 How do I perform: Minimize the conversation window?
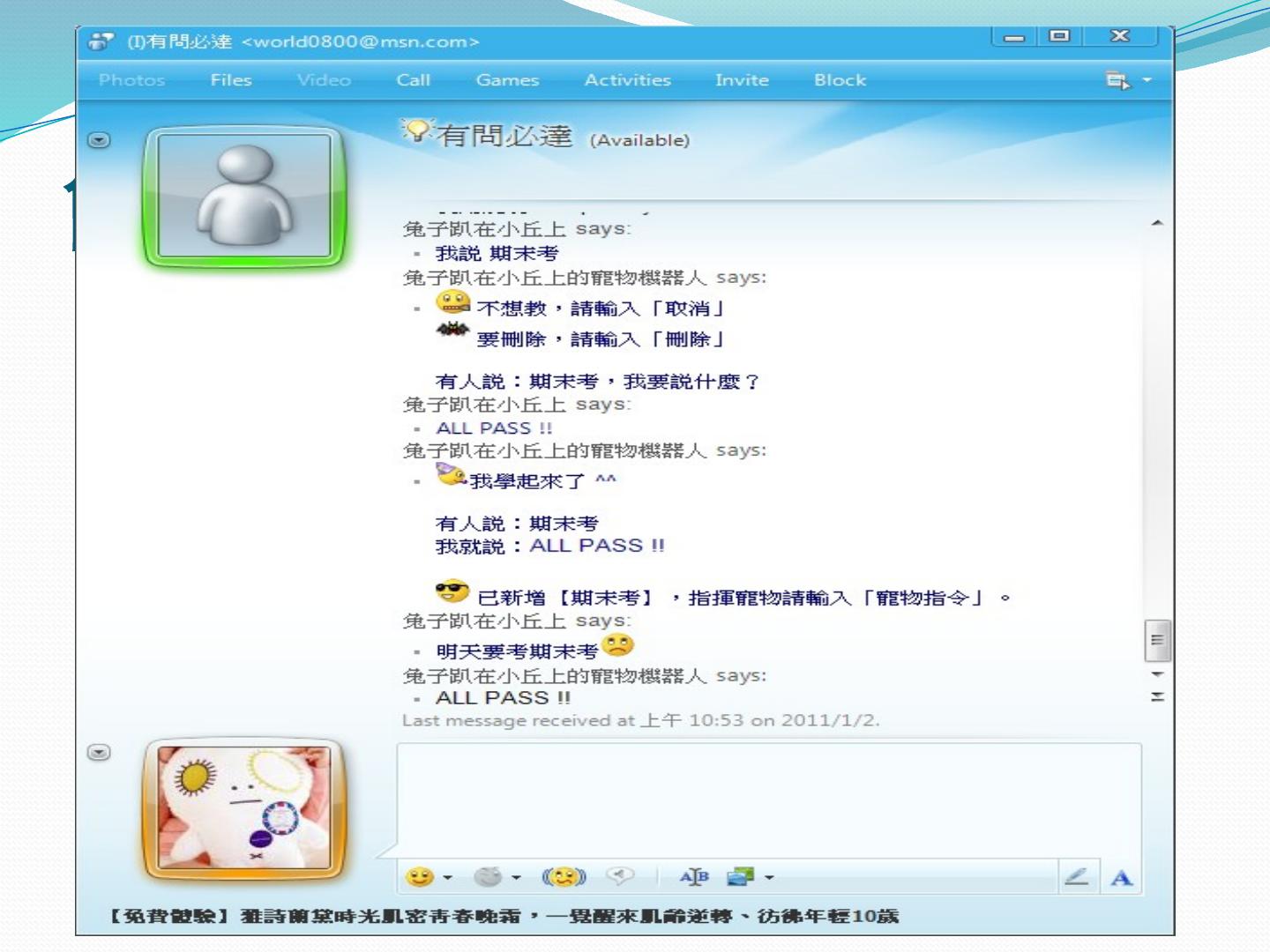(1014, 37)
